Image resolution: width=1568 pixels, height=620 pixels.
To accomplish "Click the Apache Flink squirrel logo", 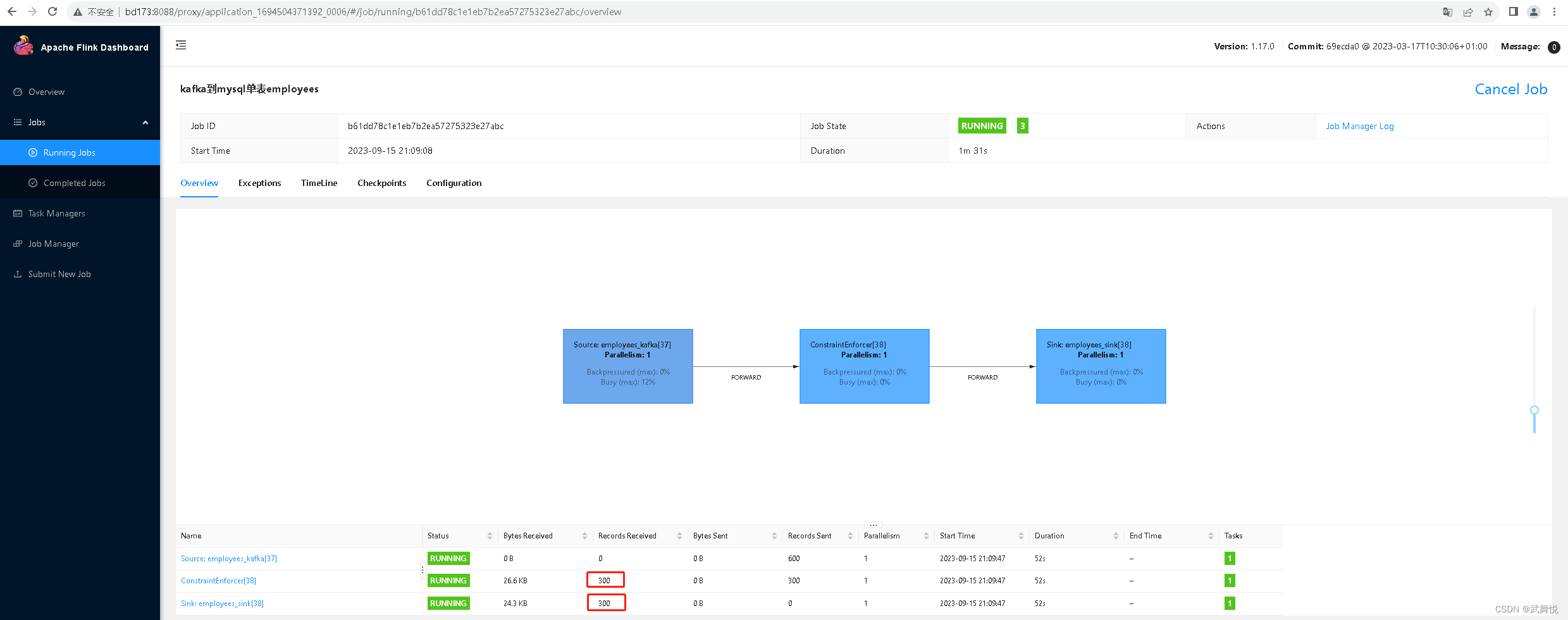I will [x=23, y=46].
